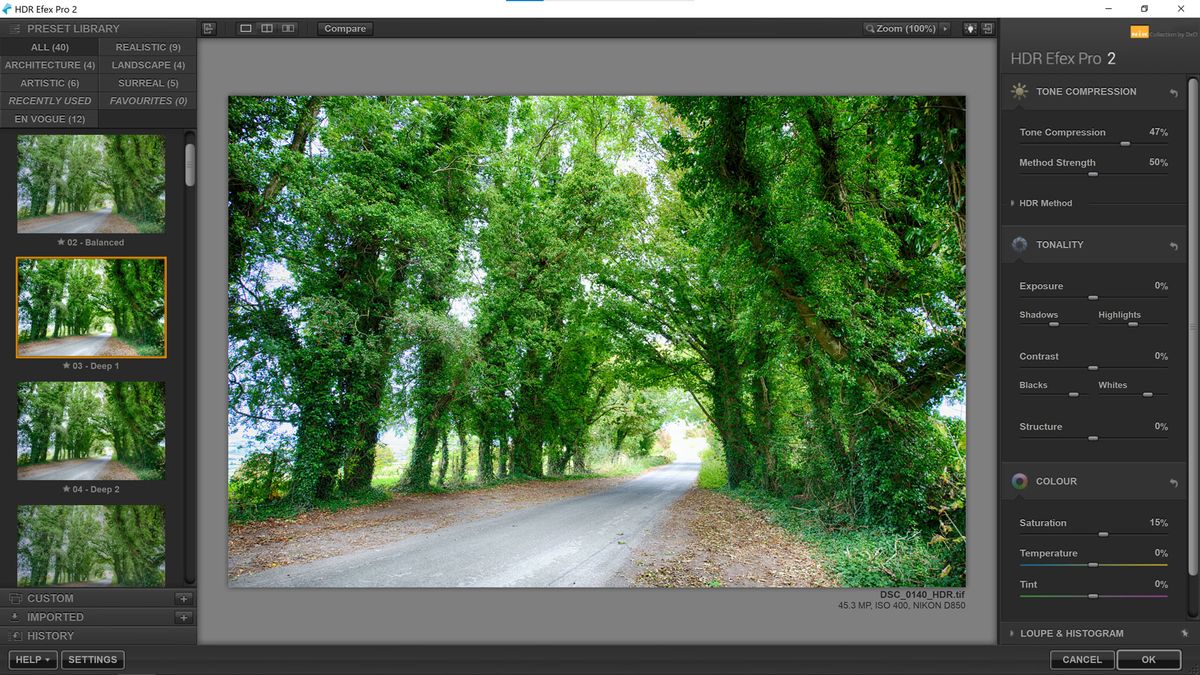The image size is (1200, 675).
Task: Switch to the LANDSCAPE presets tab
Action: (x=148, y=64)
